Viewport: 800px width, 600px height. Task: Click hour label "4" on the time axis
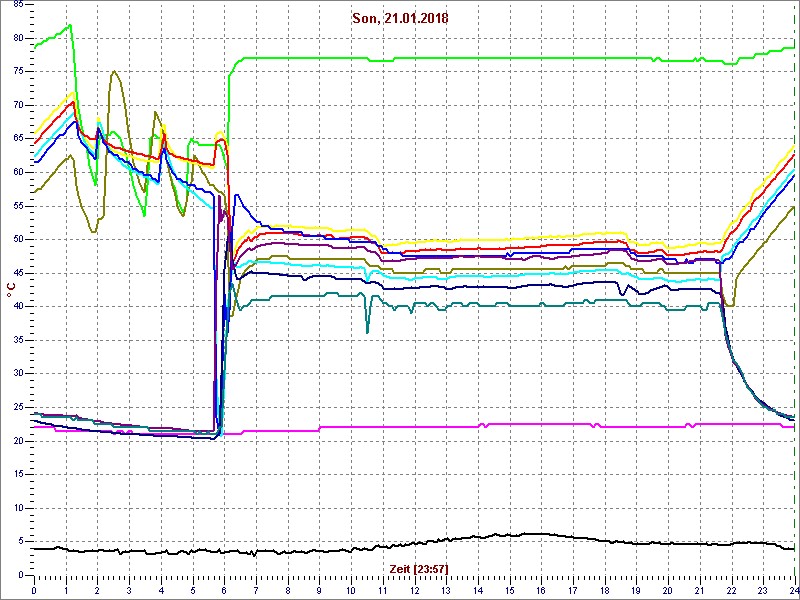[x=161, y=589]
